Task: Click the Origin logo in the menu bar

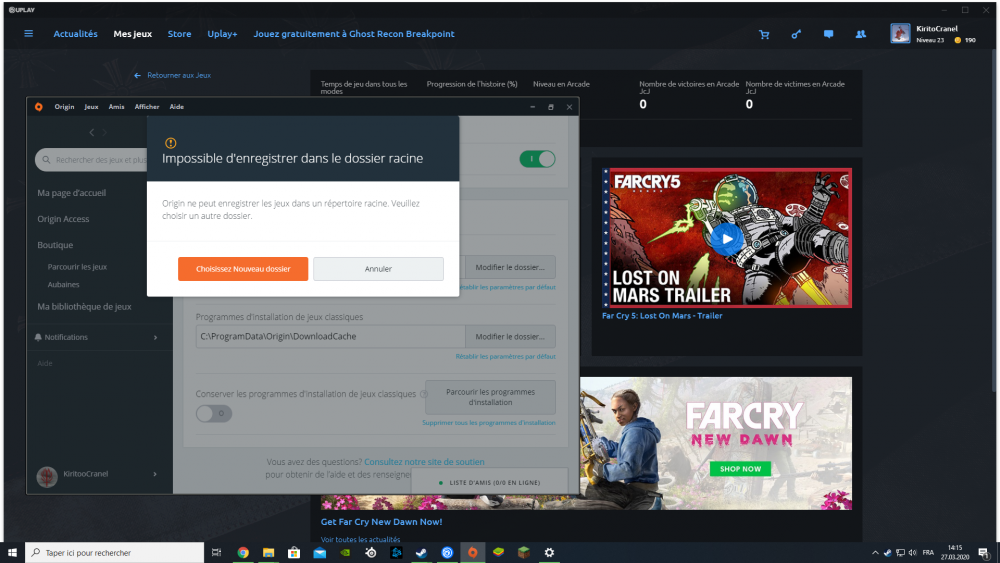Action: click(38, 107)
